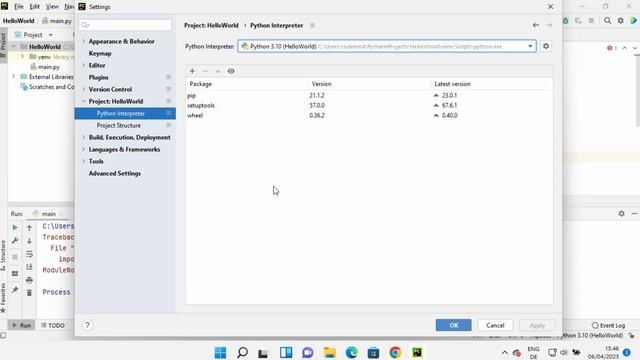Expand Build, Execution, Deployment section

(83, 138)
